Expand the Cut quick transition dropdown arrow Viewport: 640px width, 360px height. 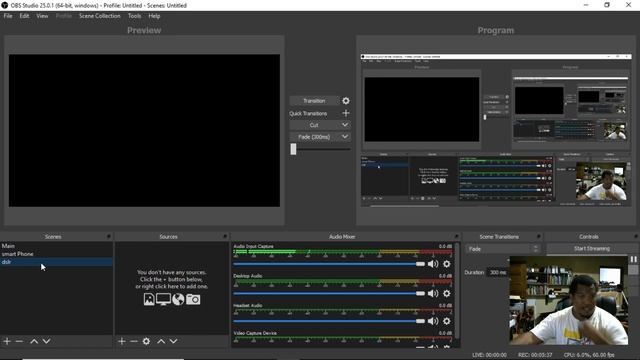click(x=345, y=125)
